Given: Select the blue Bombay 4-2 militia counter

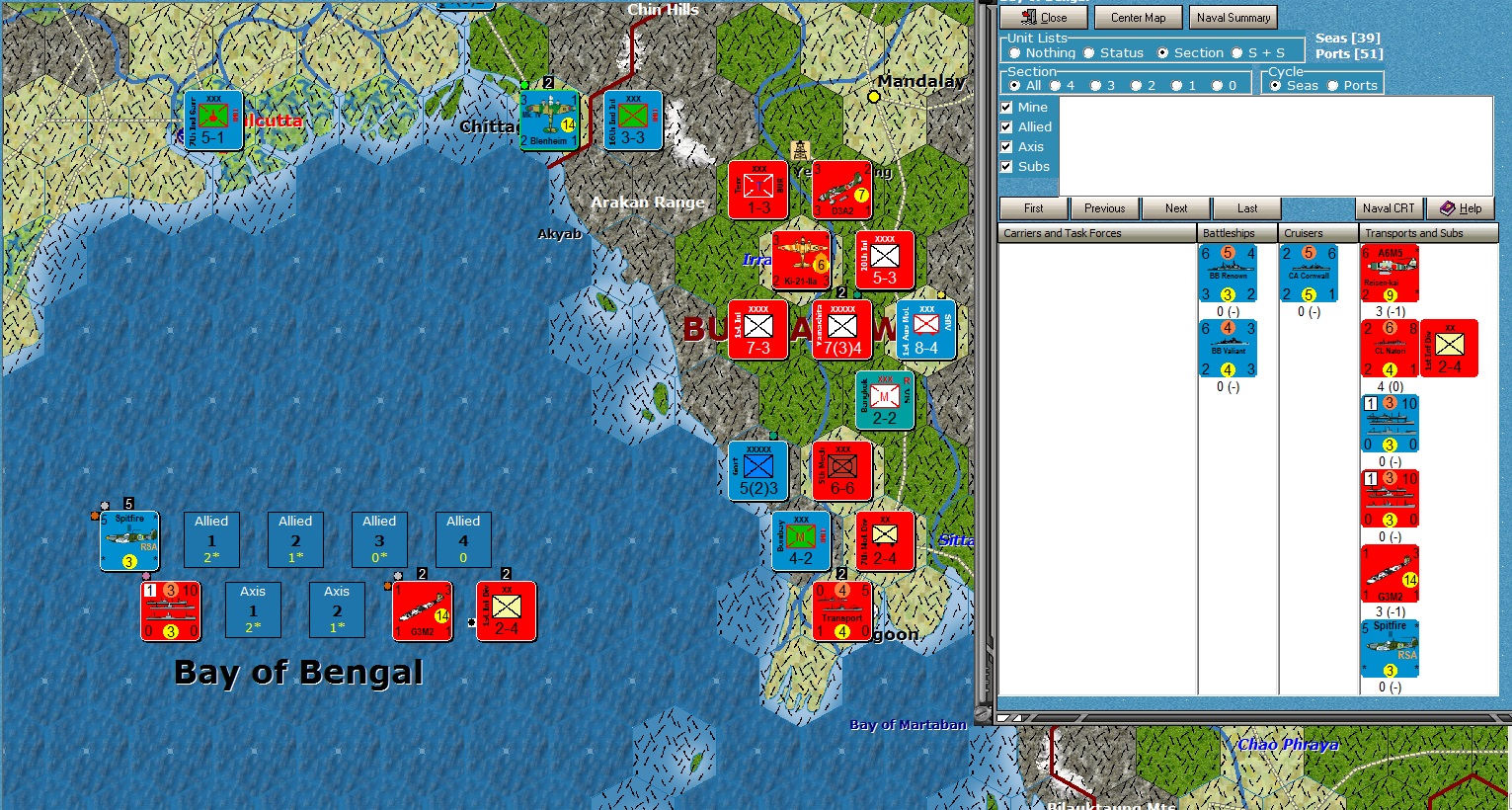Looking at the screenshot, I should coord(801,540).
